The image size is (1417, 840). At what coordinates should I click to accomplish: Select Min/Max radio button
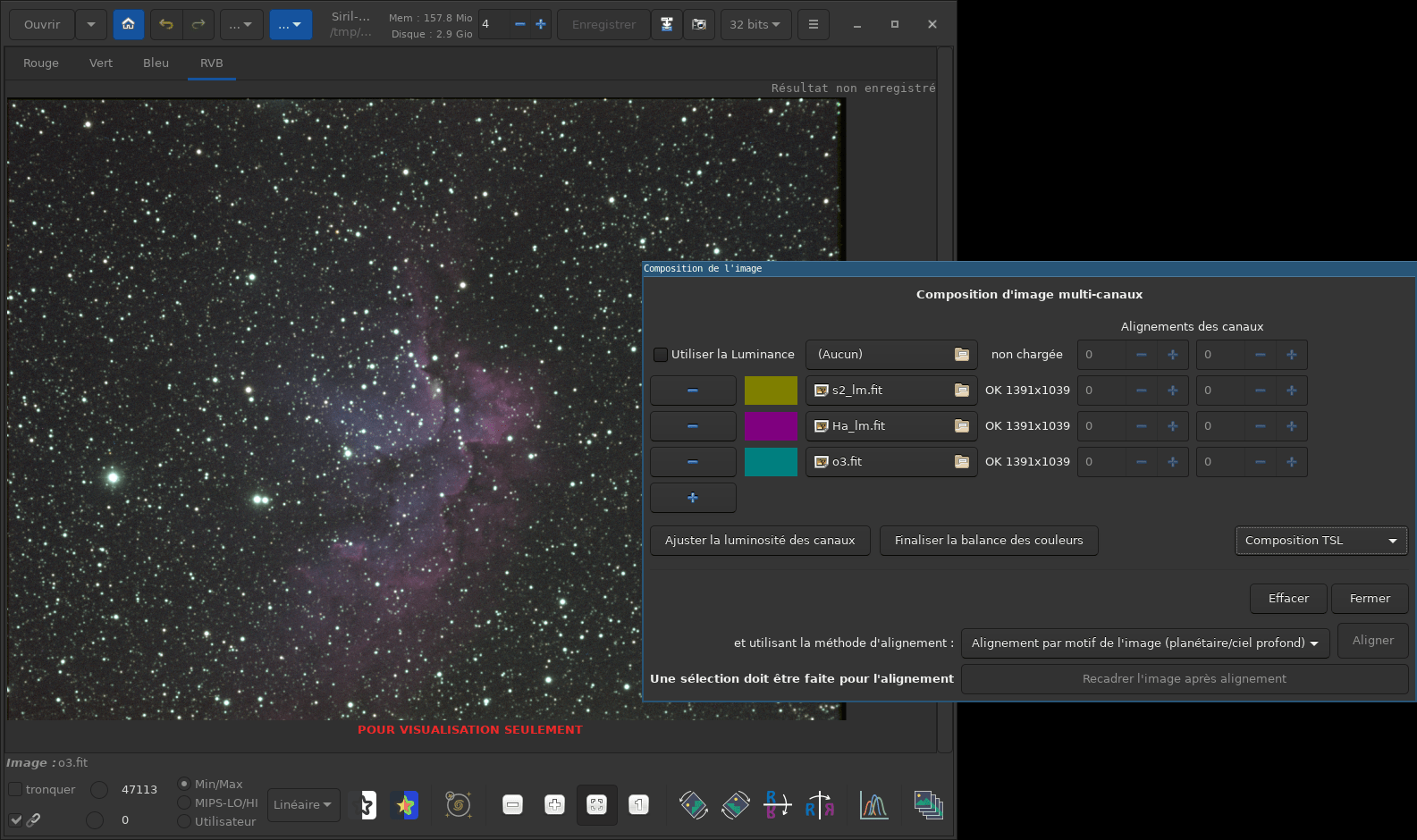point(184,784)
